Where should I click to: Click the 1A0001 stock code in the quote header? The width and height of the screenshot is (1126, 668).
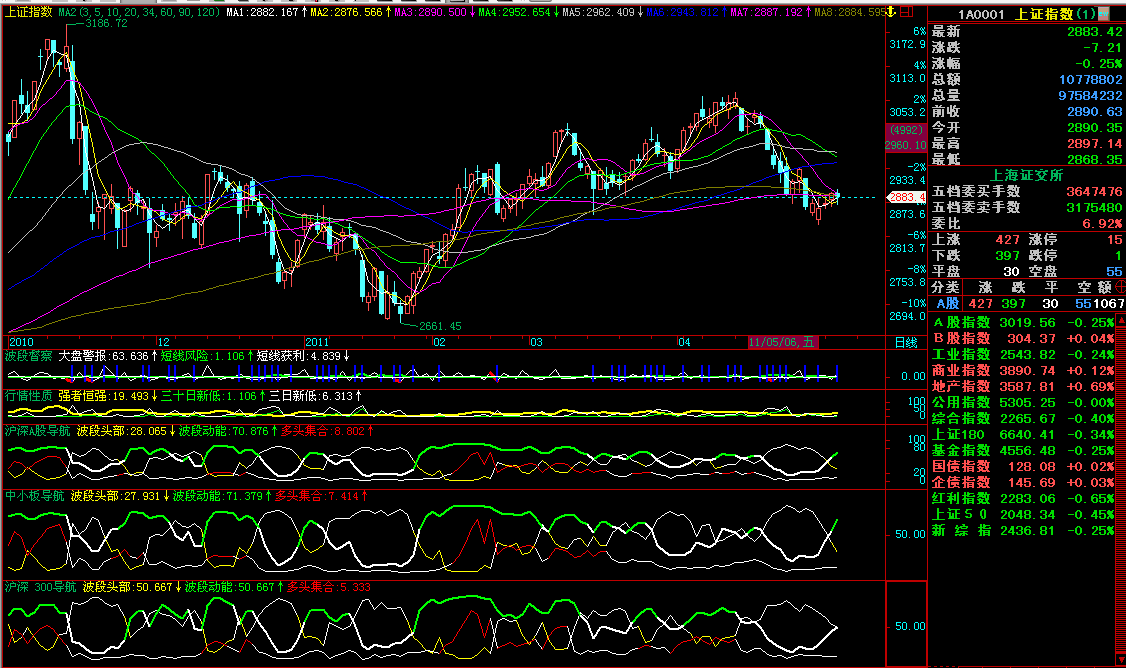981,14
